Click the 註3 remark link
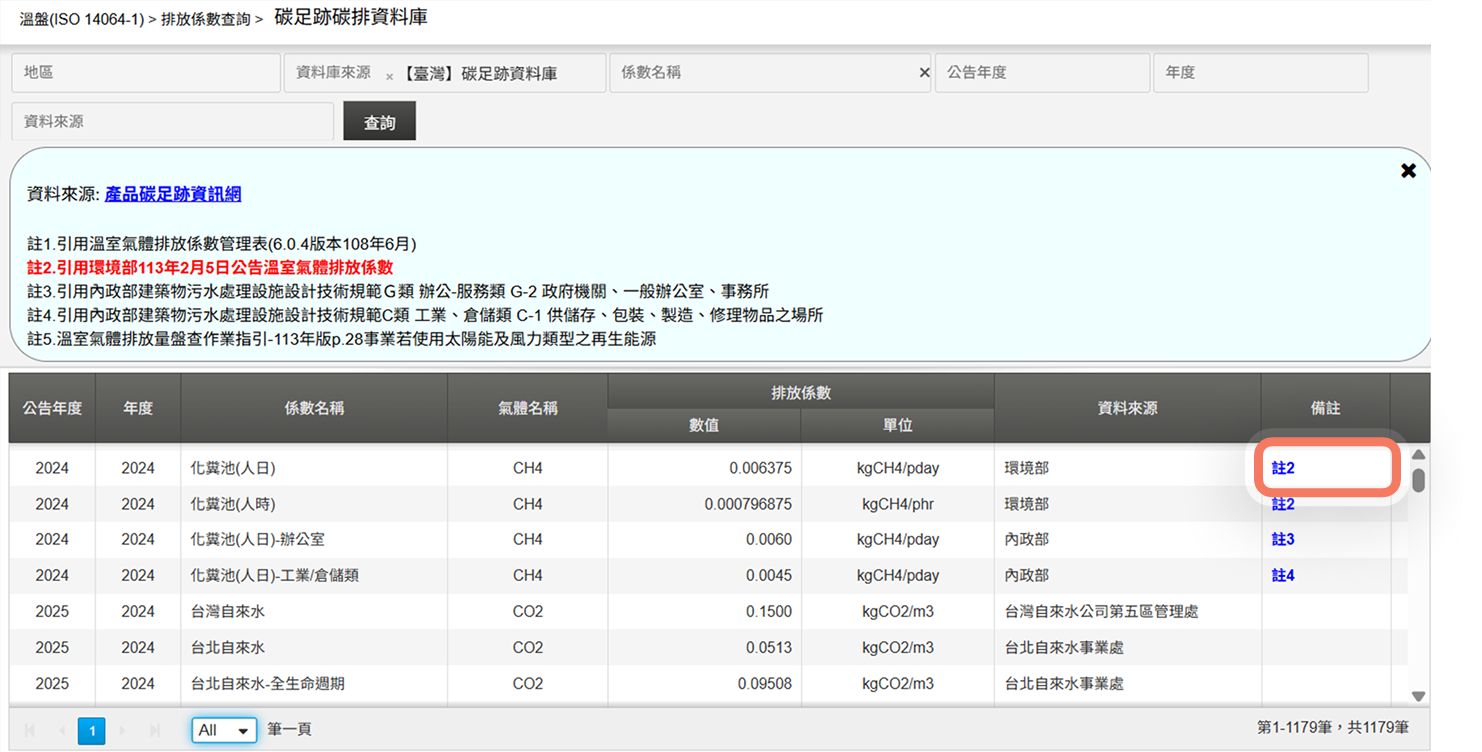 (1283, 540)
